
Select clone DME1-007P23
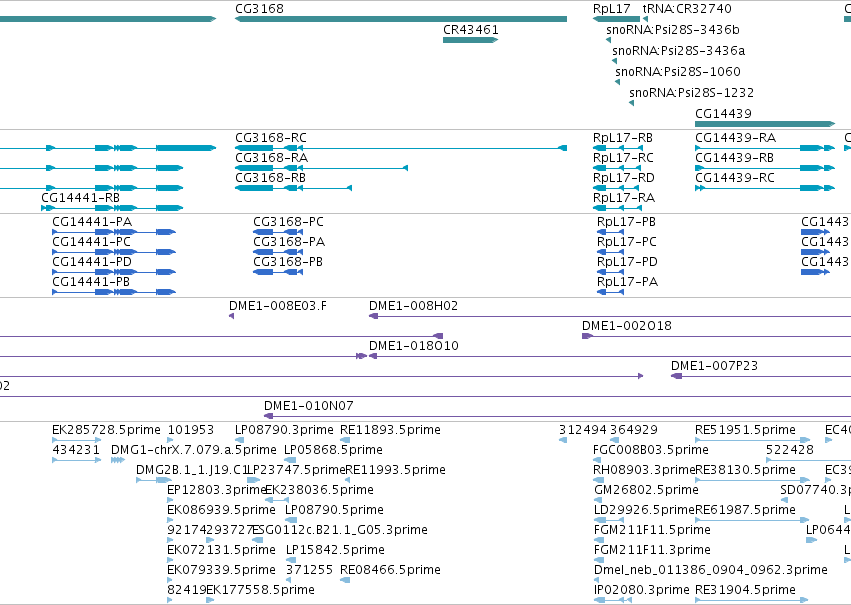pyautogui.click(x=761, y=377)
